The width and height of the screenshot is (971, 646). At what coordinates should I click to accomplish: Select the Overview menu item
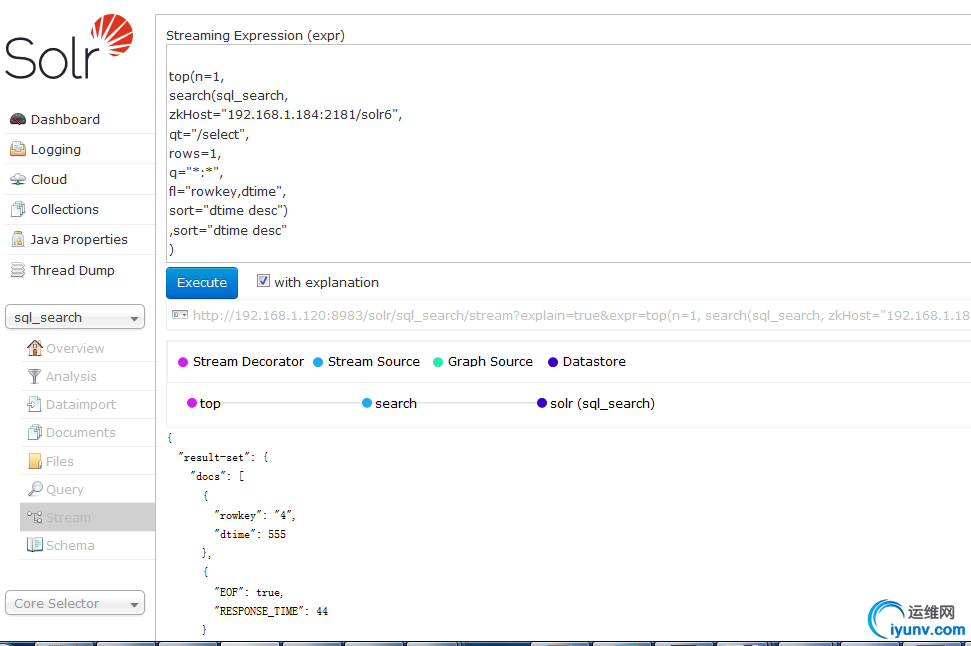tap(75, 348)
